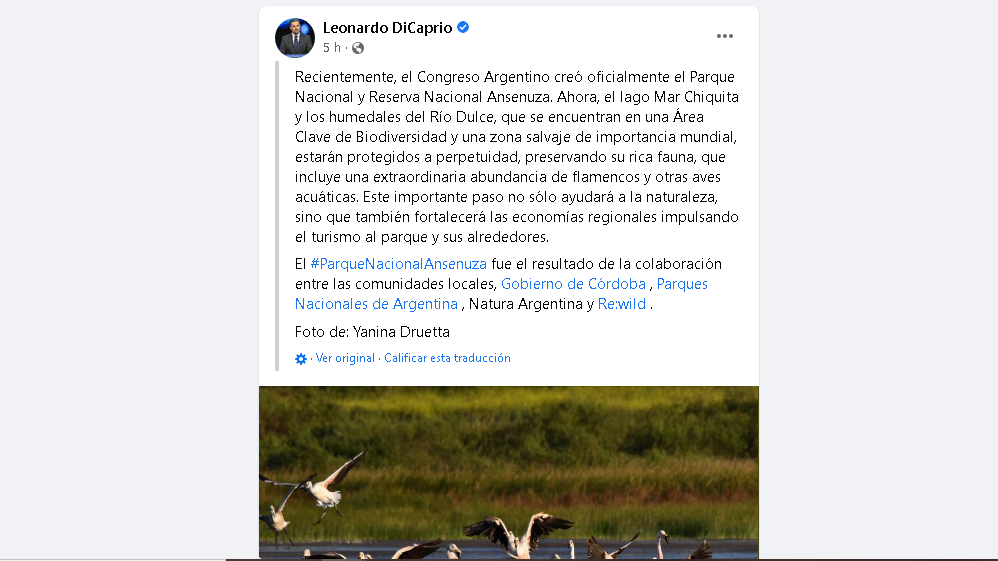
Task: Visit the Gobierno de Córdoba page link
Action: point(573,284)
